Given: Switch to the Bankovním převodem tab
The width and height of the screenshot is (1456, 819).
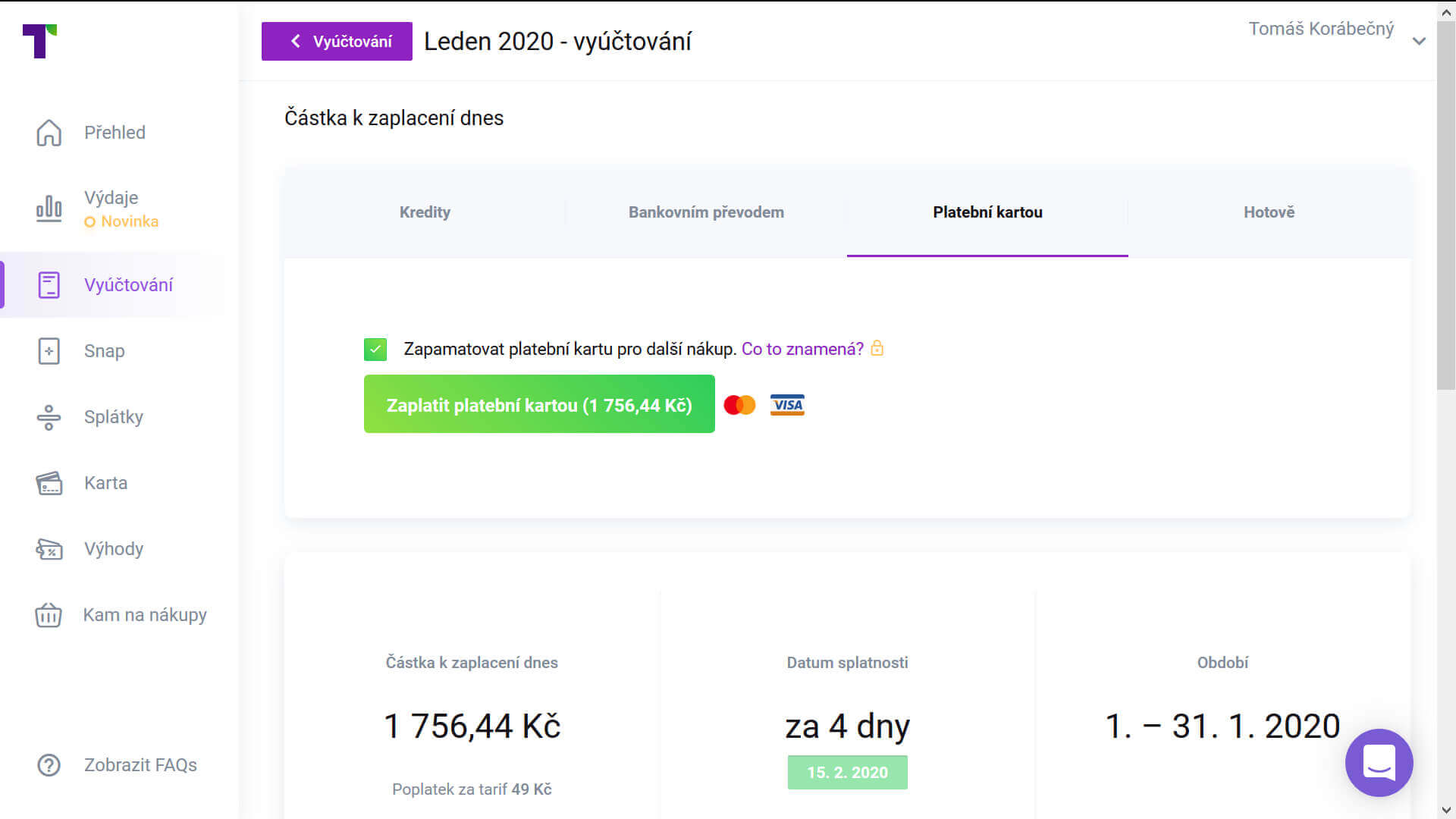Looking at the screenshot, I should coord(705,212).
